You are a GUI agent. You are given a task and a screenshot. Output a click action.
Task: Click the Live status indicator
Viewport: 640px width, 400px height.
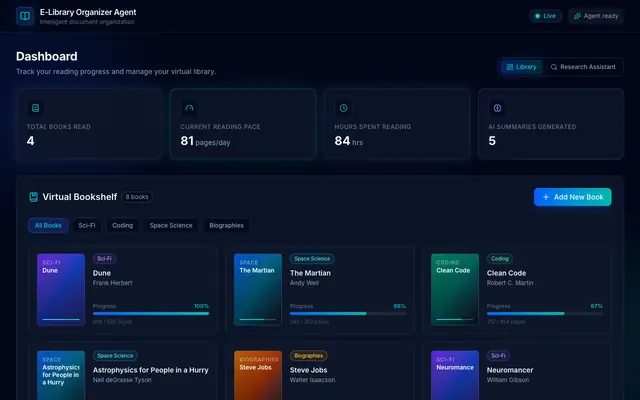click(x=545, y=16)
